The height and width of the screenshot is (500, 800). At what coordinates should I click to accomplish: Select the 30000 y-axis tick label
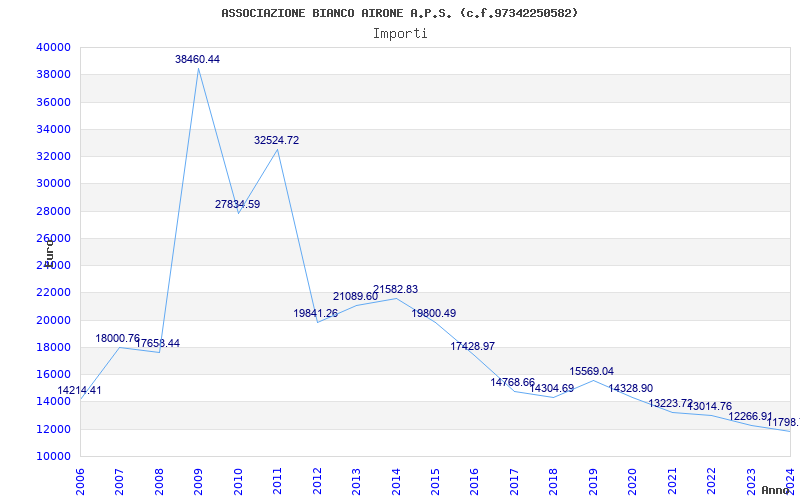(x=53, y=184)
